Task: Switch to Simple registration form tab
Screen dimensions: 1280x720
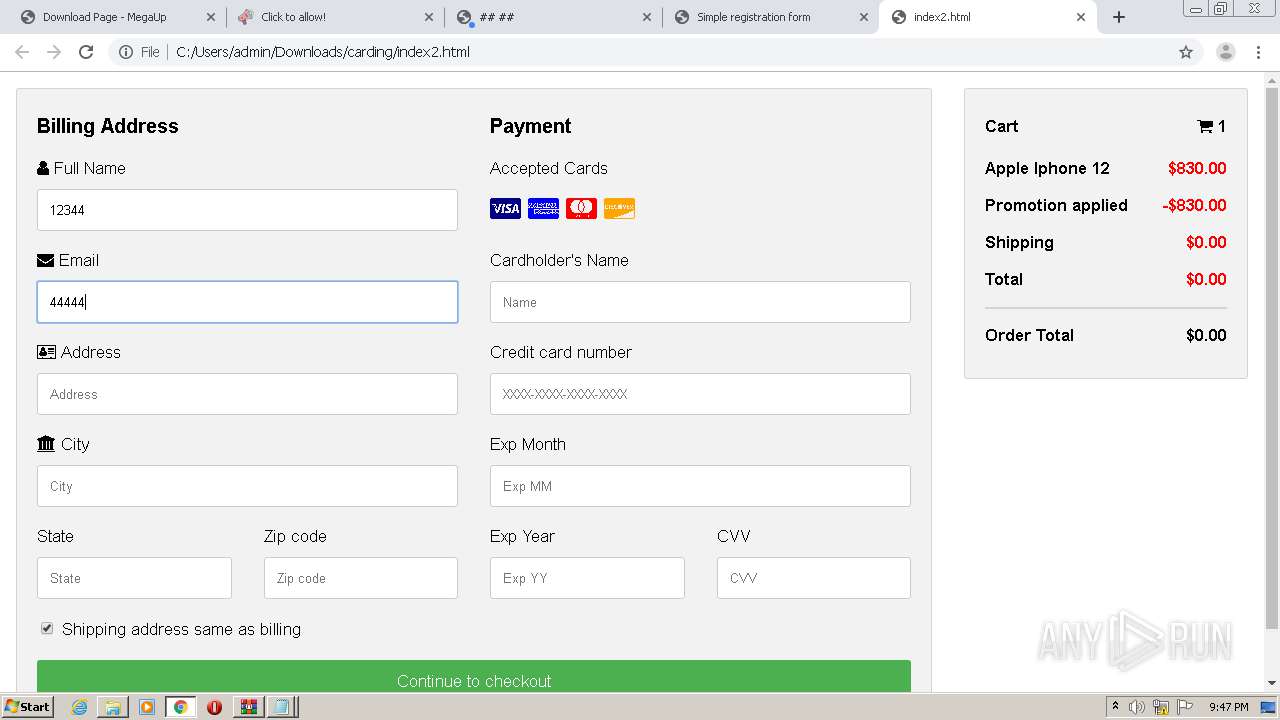Action: [x=770, y=17]
